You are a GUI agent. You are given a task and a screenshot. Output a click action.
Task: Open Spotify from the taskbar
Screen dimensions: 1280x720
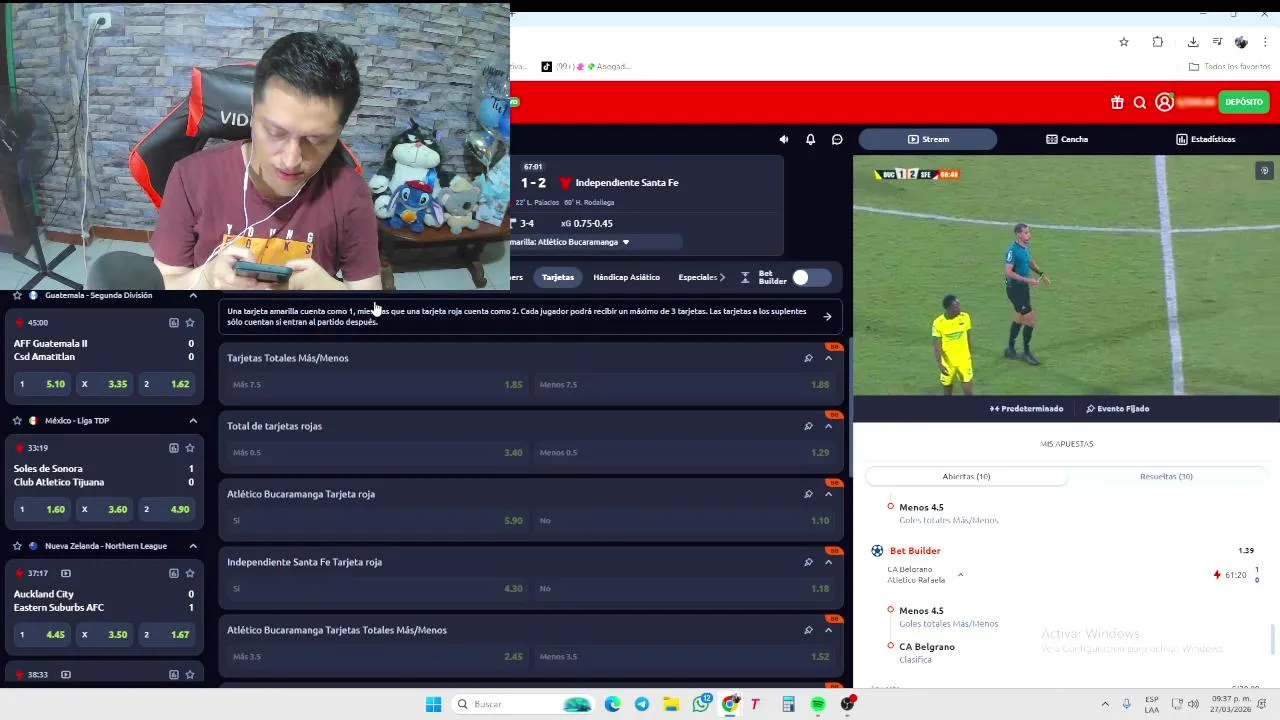(818, 704)
